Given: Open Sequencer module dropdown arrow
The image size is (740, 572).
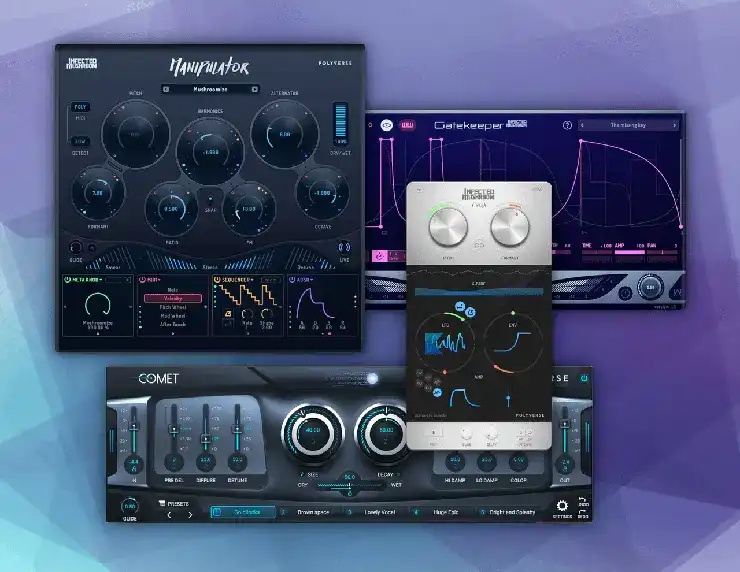Looking at the screenshot, I should 253,280.
